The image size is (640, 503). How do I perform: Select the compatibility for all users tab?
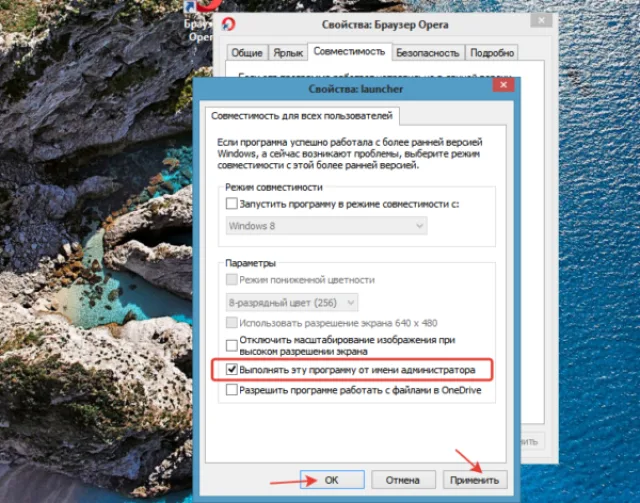[x=302, y=116]
